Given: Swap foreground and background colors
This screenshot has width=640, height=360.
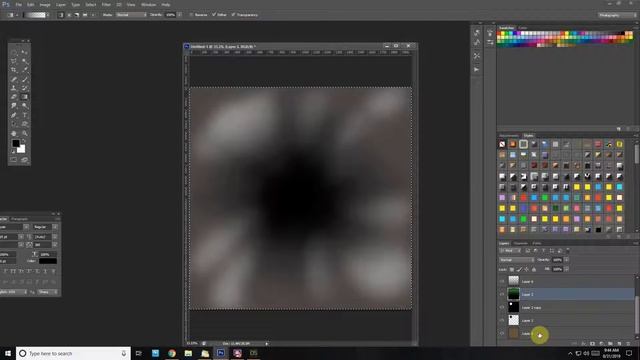Looking at the screenshot, I should (x=23, y=141).
